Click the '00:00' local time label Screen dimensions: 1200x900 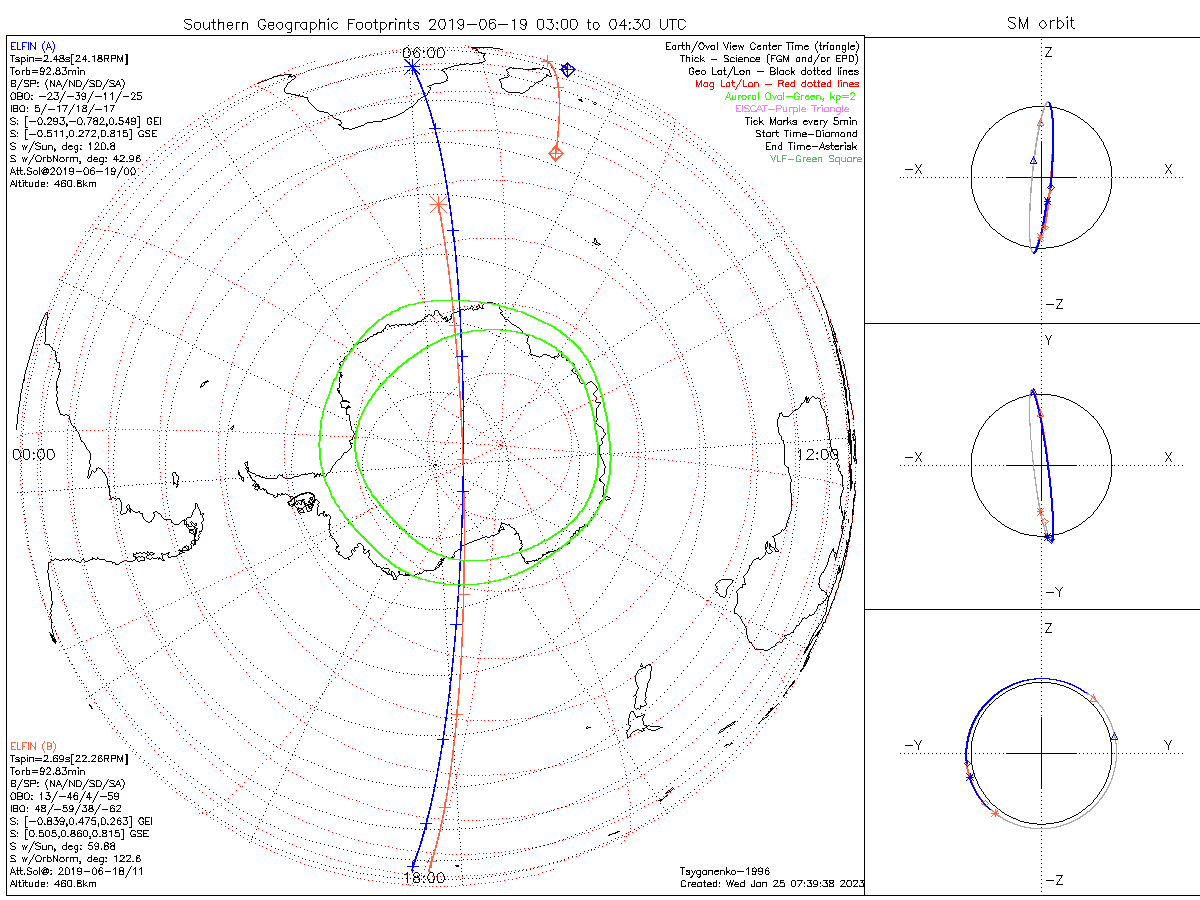[x=34, y=454]
